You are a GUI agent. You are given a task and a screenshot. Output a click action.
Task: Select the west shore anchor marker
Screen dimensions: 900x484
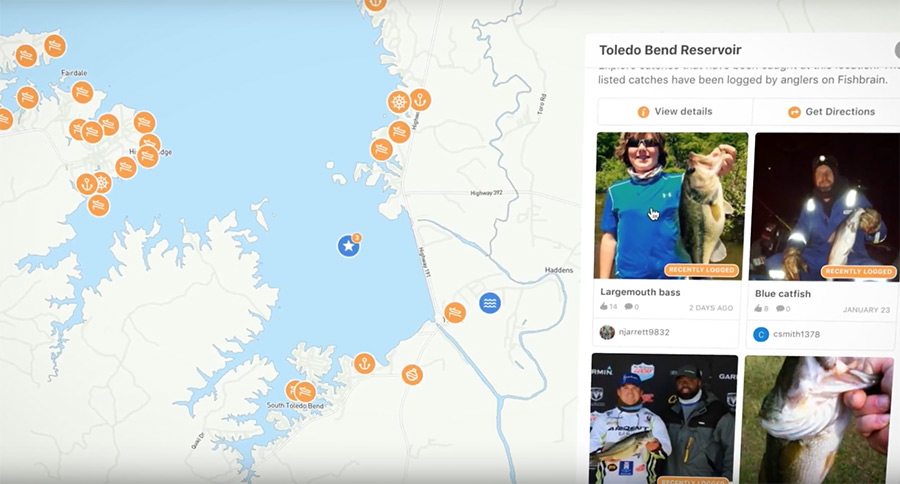click(87, 184)
